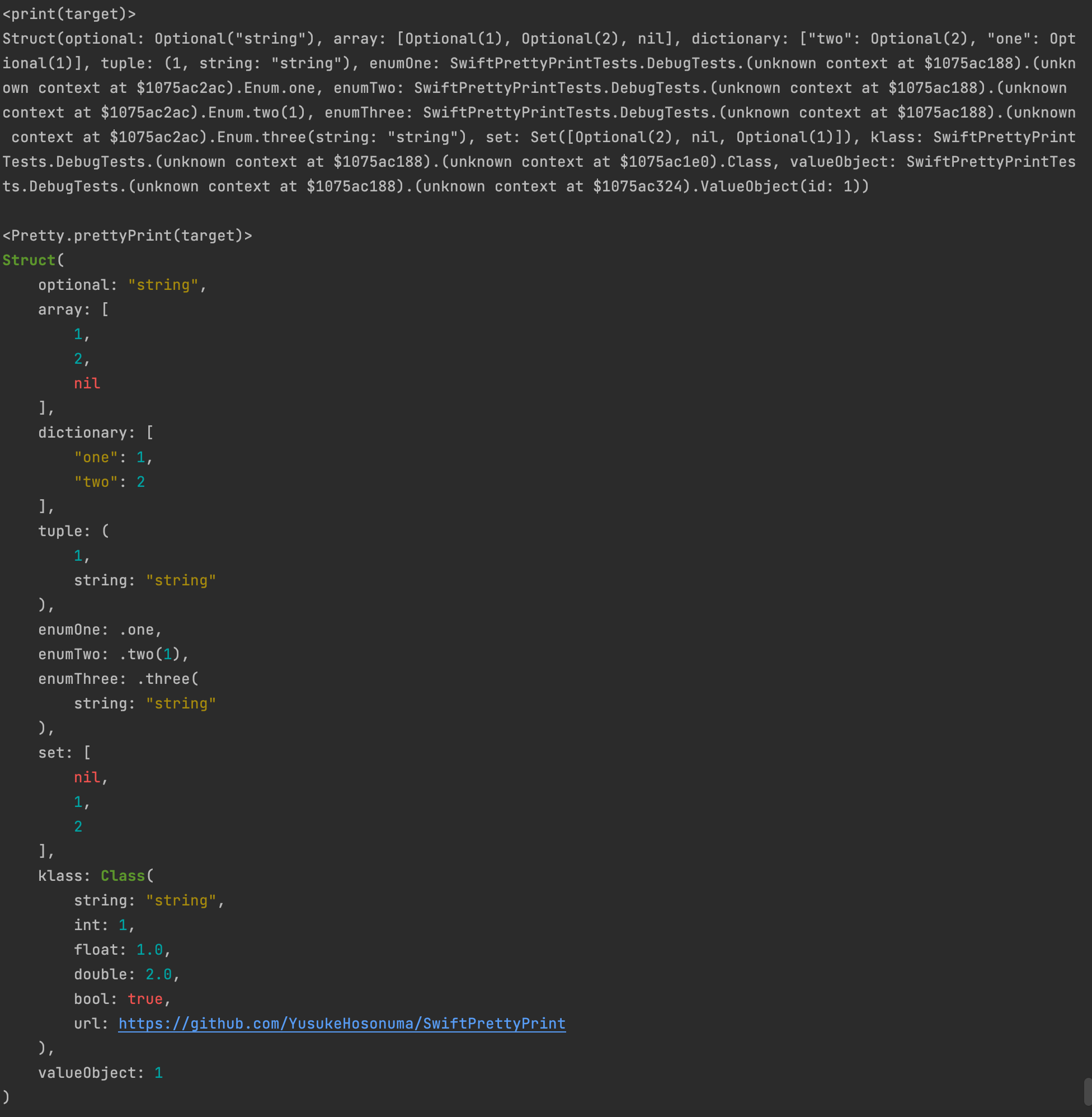Click the <print(target)> header line
Screen dimensions: 1092x1117
coord(69,14)
